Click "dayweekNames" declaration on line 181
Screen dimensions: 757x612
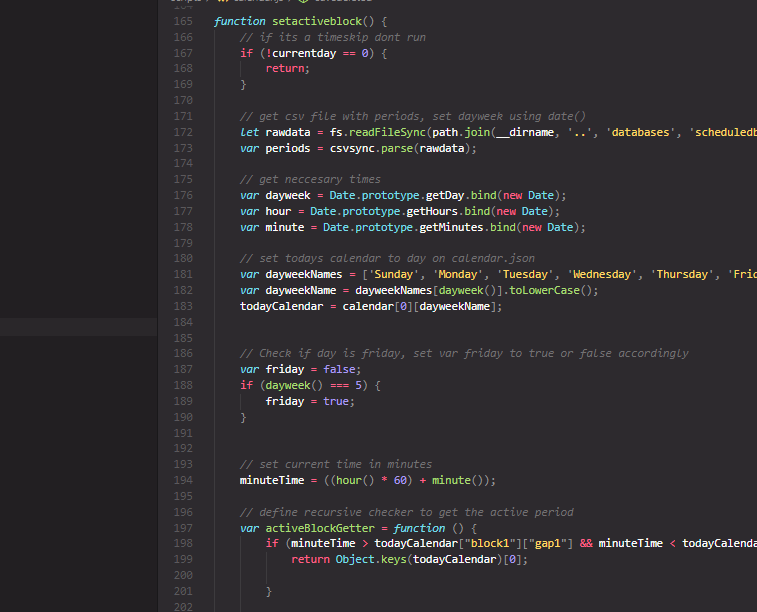point(304,275)
